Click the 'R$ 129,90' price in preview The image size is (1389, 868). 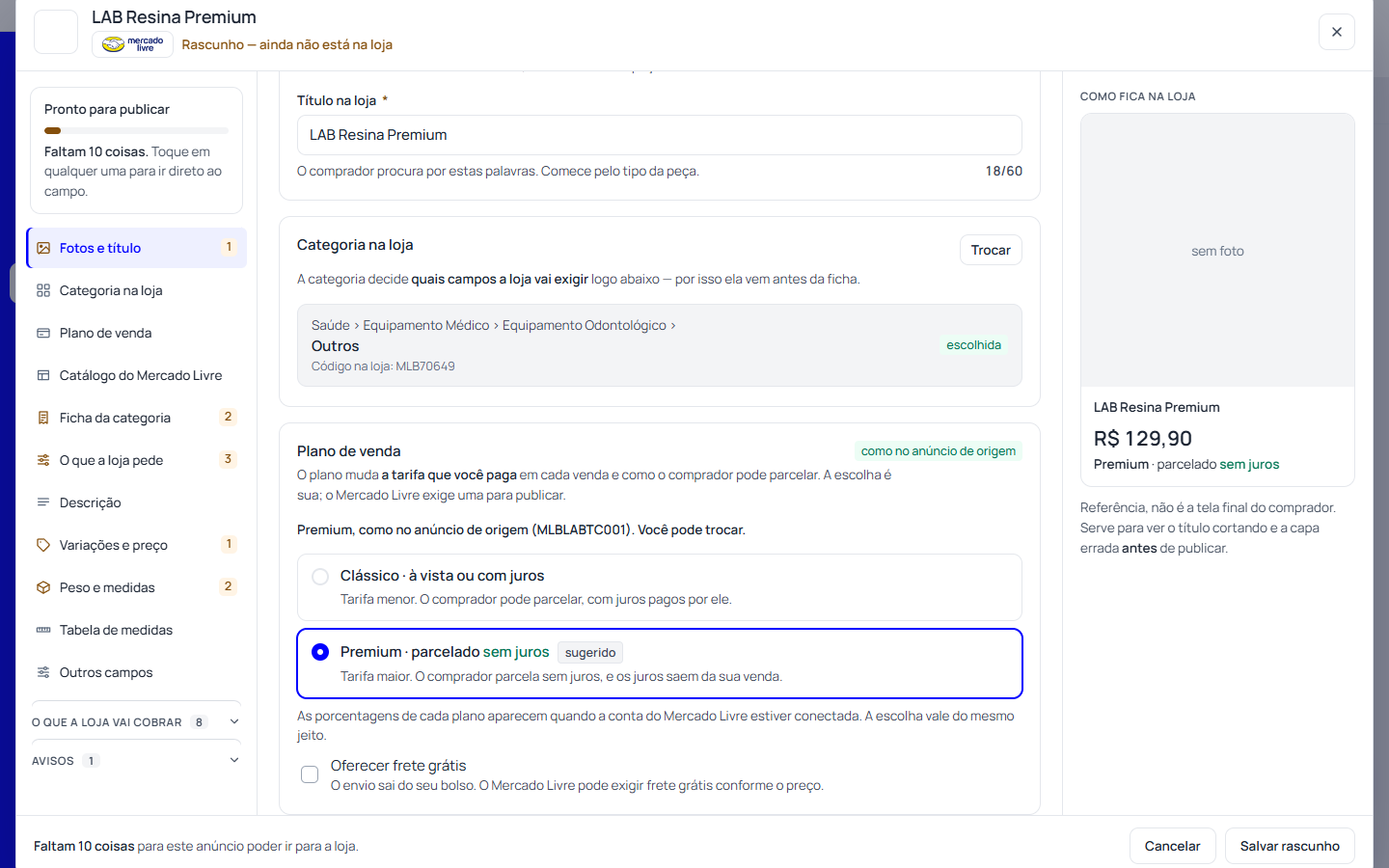click(x=1143, y=438)
